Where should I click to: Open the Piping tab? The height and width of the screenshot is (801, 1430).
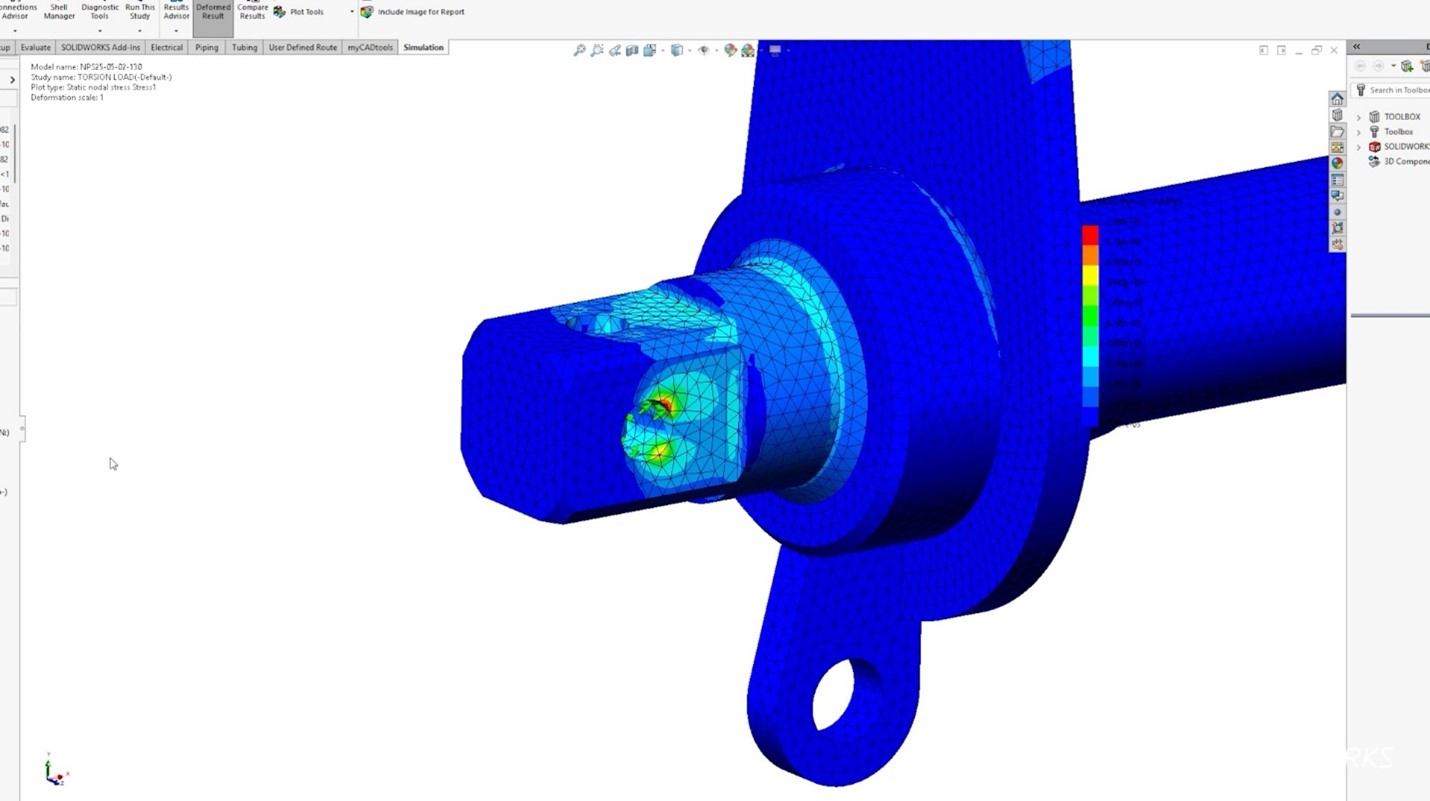(207, 47)
